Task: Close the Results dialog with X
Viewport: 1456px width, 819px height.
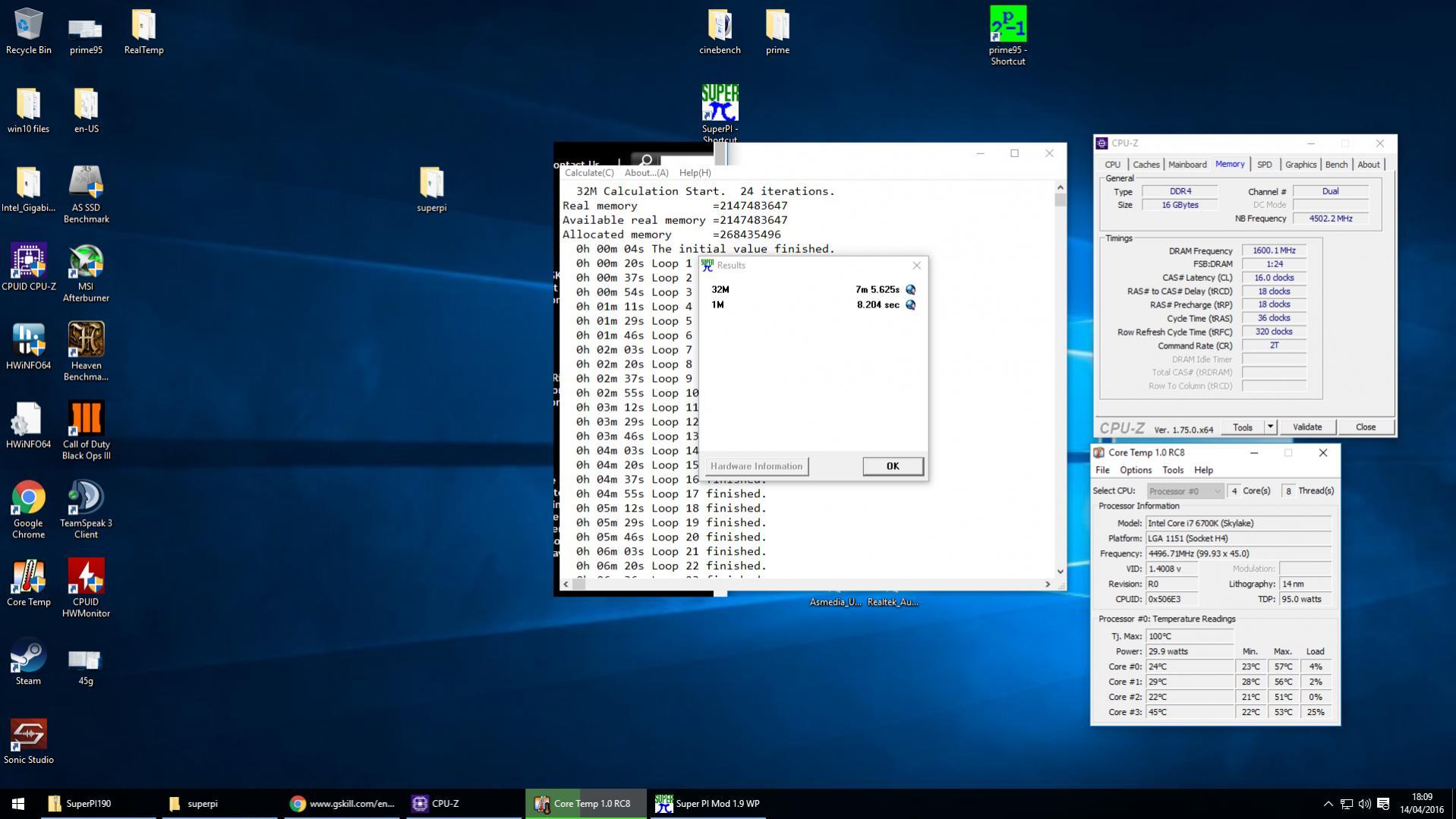Action: 916,266
